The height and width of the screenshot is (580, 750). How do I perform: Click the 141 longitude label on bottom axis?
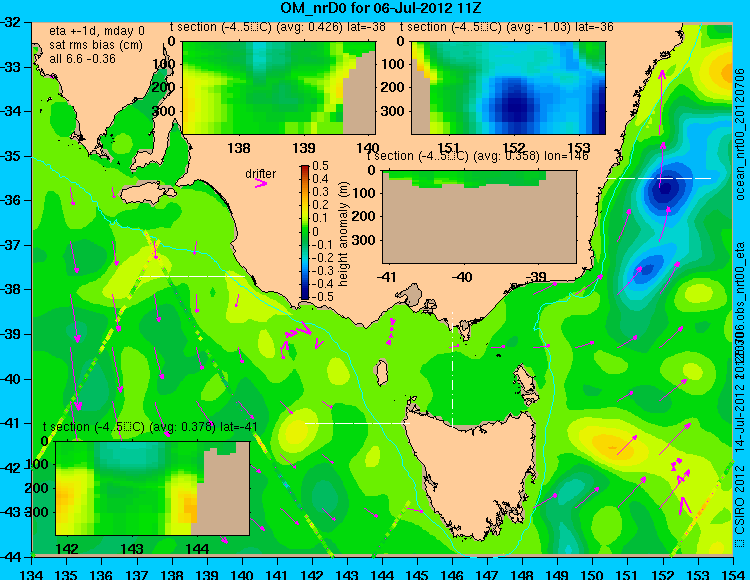point(276,573)
